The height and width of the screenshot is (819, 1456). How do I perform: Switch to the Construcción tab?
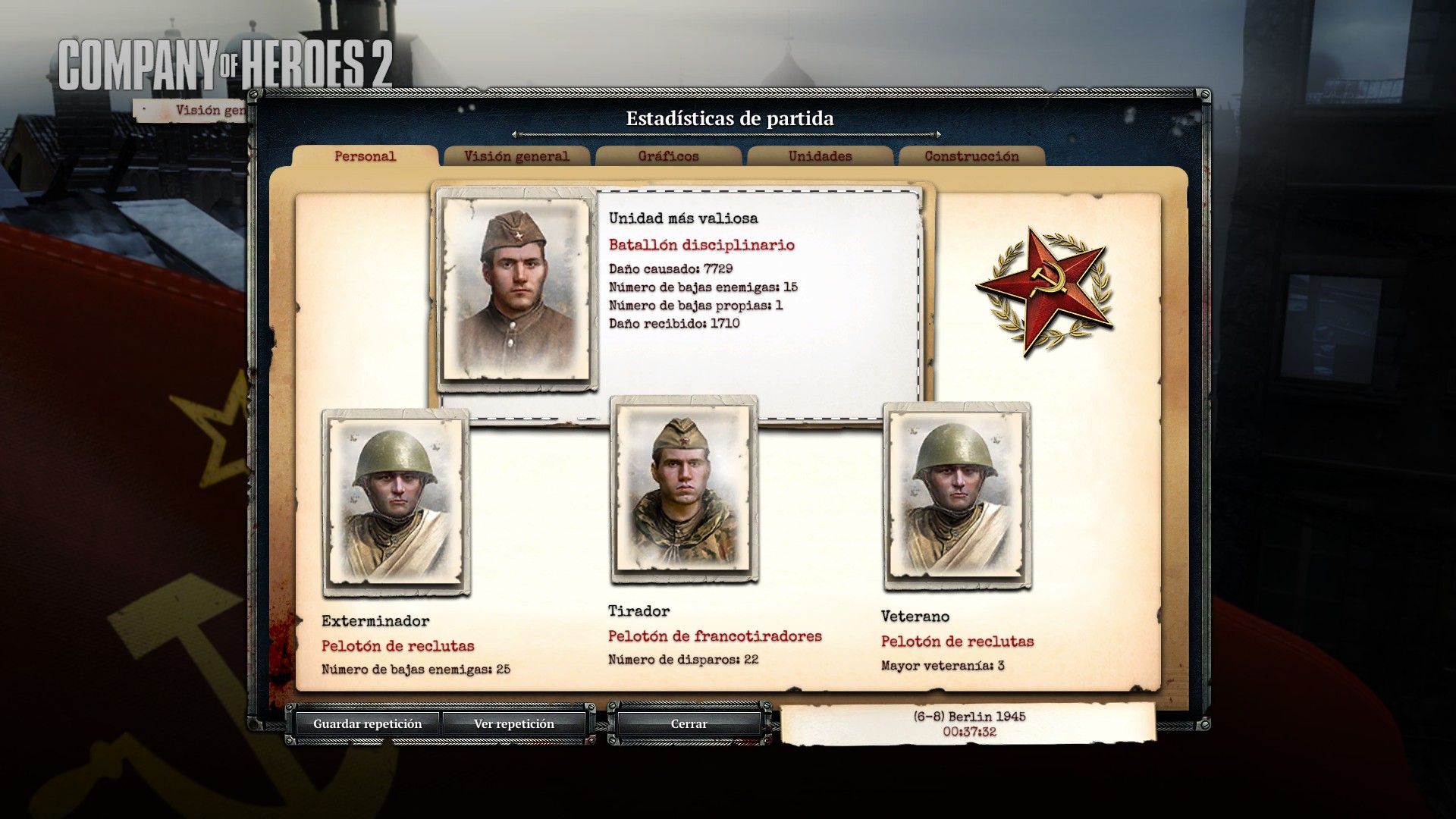[971, 156]
